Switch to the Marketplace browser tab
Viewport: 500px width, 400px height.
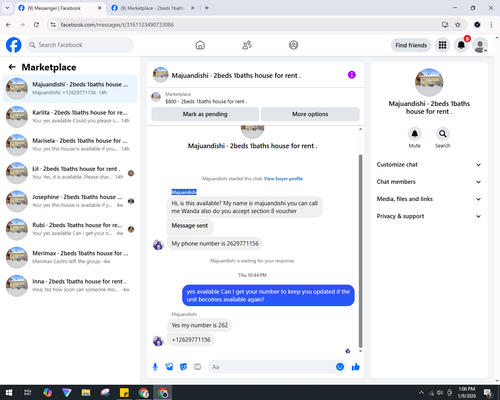152,8
